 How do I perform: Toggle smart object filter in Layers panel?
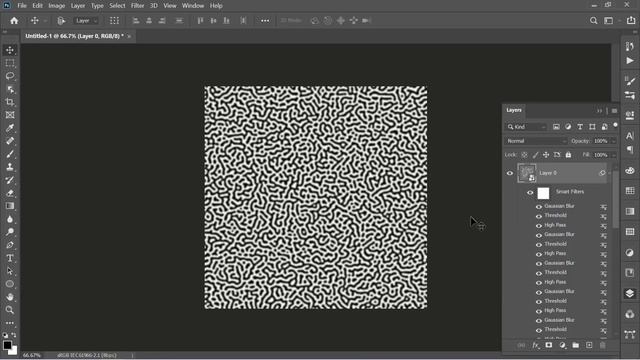coord(604,127)
